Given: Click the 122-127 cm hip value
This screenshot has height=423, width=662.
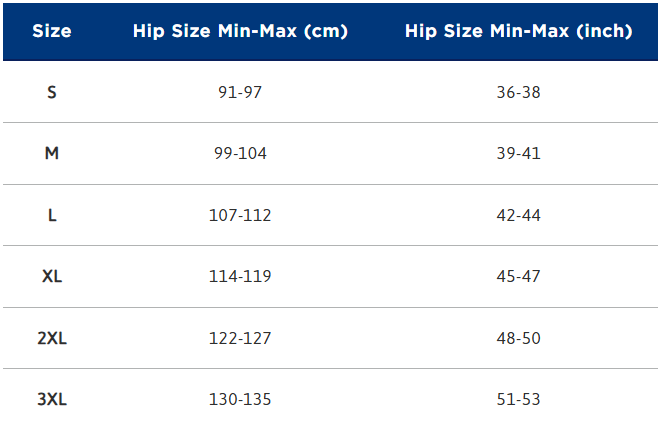Looking at the screenshot, I should [x=240, y=338].
